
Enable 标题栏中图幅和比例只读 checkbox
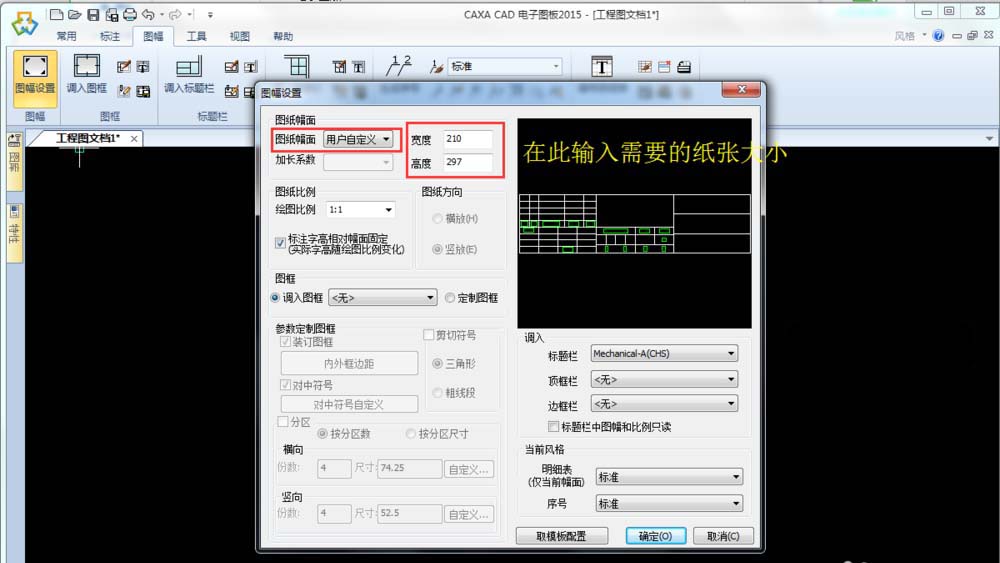click(x=554, y=427)
